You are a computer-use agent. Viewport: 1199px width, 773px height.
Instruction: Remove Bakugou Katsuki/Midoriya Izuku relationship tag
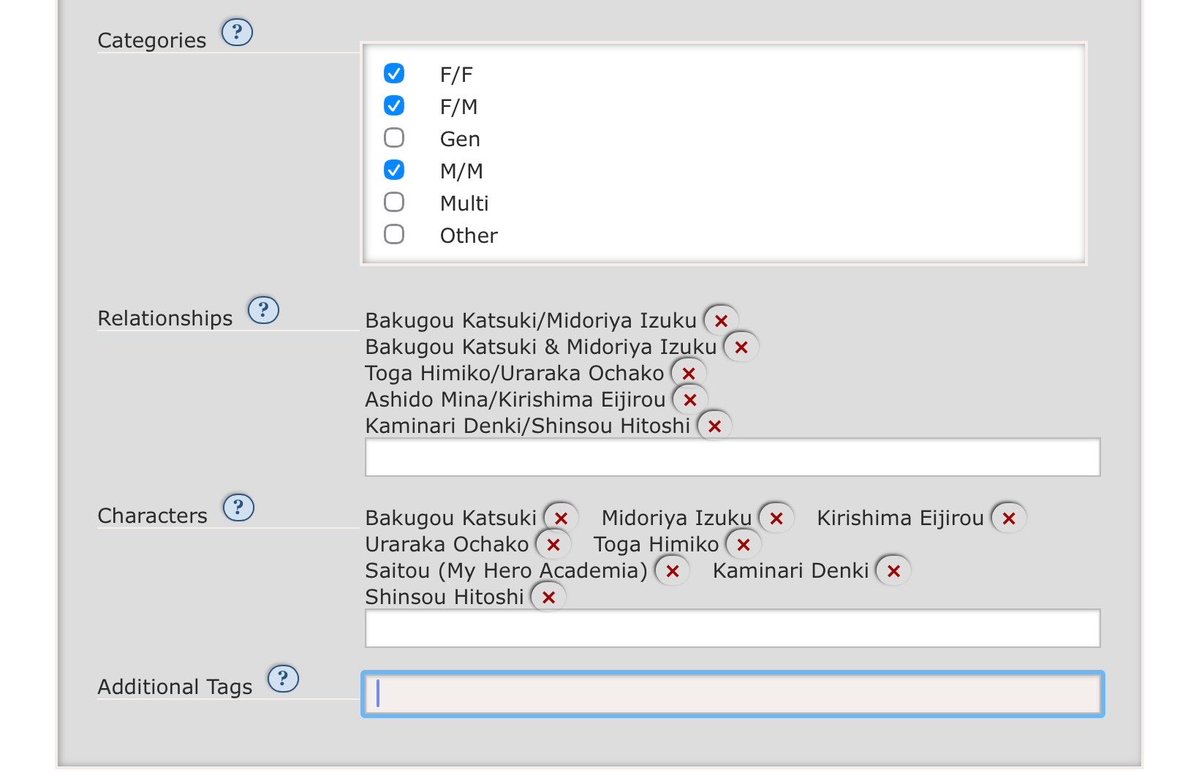(721, 321)
